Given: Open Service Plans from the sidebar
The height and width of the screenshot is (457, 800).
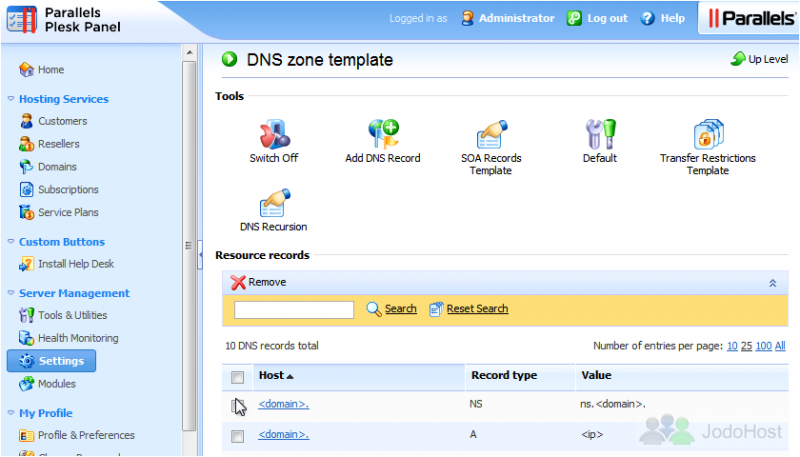Looking at the screenshot, I should (68, 212).
